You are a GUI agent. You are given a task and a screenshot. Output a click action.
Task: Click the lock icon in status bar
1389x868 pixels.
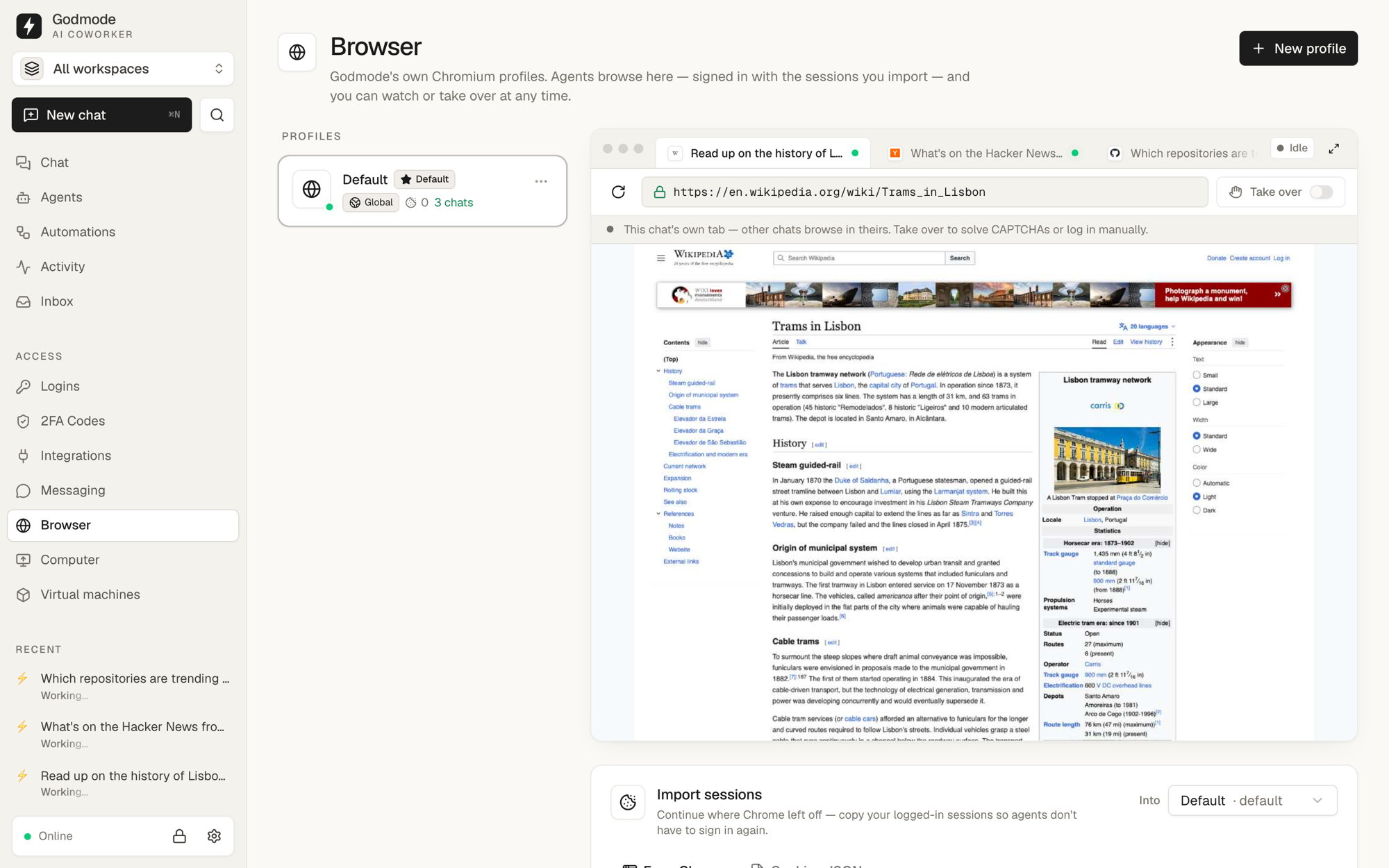tap(179, 836)
